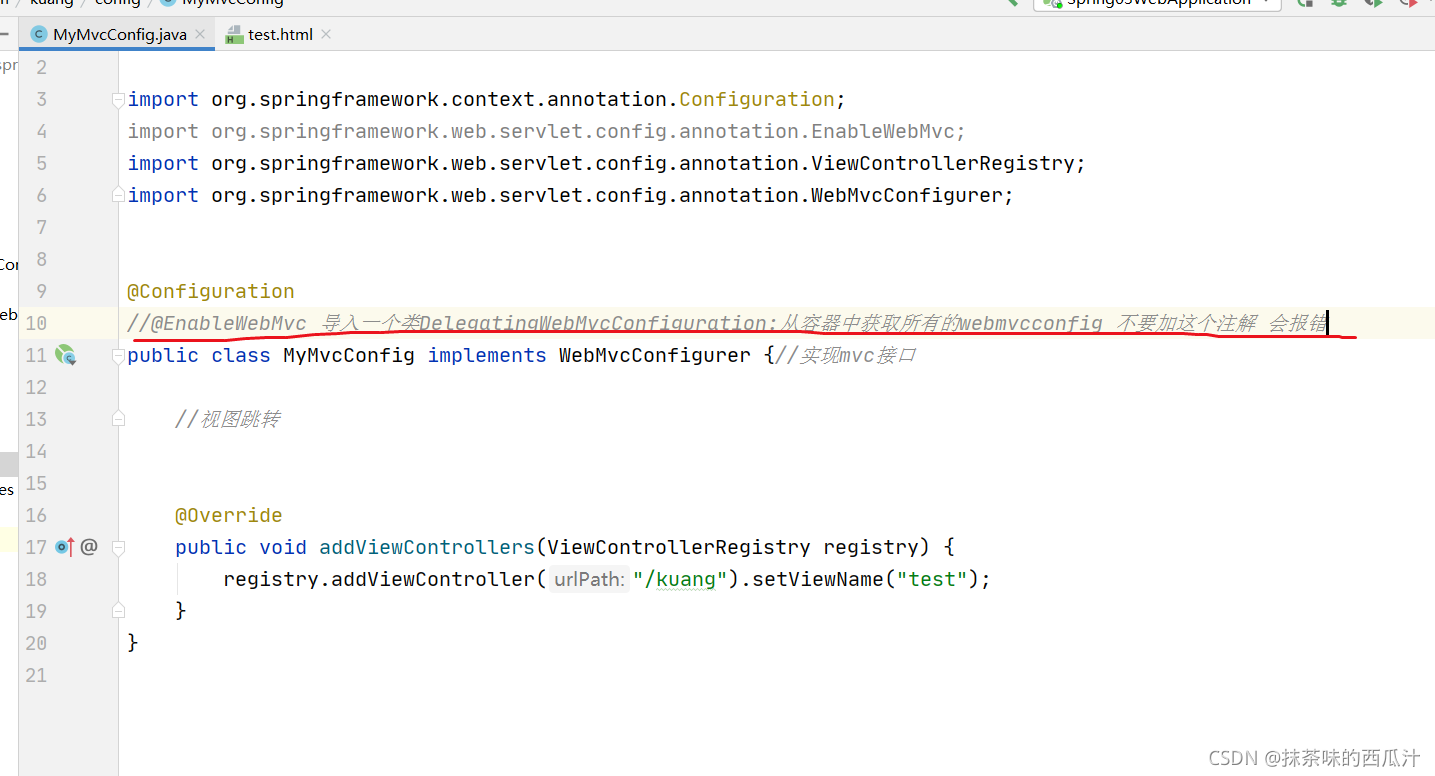Click the green back navigation arrow icon

(x=1011, y=3)
